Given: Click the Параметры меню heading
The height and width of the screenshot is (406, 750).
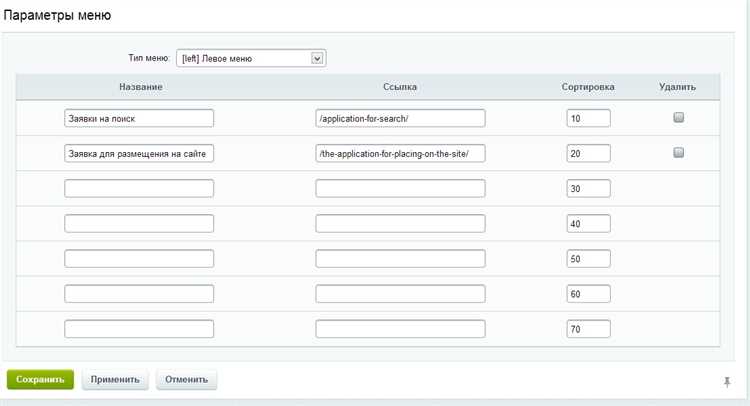Looking at the screenshot, I should pyautogui.click(x=57, y=15).
